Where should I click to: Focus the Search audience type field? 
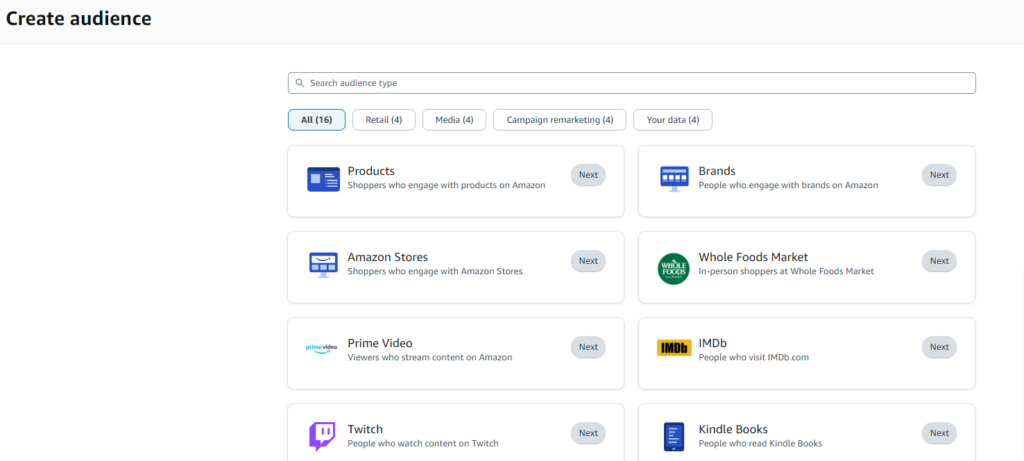(632, 83)
